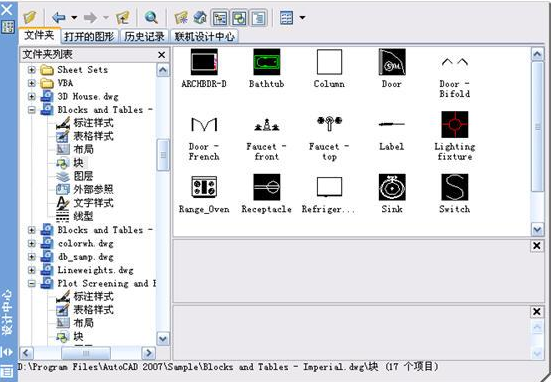This screenshot has height=382, width=551.
Task: Click the Home icon in the toolbar
Action: click(x=200, y=18)
